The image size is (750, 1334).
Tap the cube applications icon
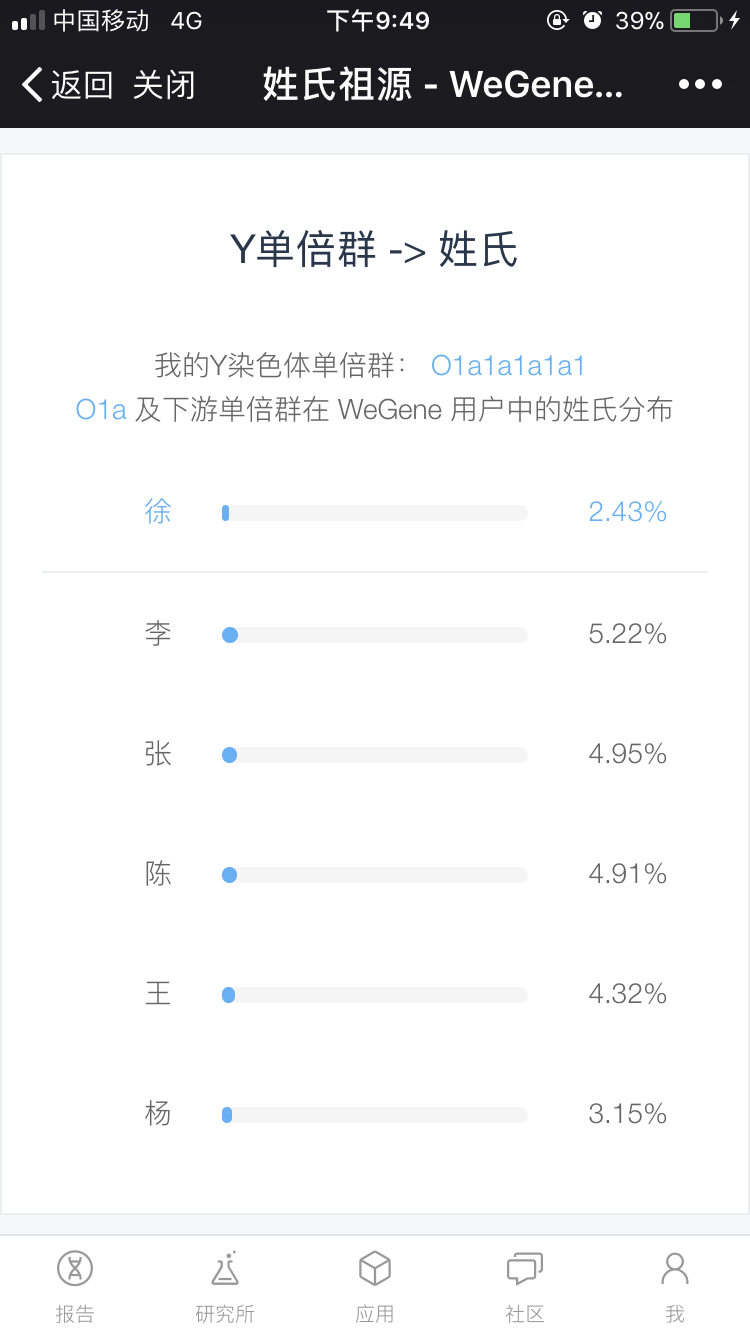click(x=375, y=1269)
